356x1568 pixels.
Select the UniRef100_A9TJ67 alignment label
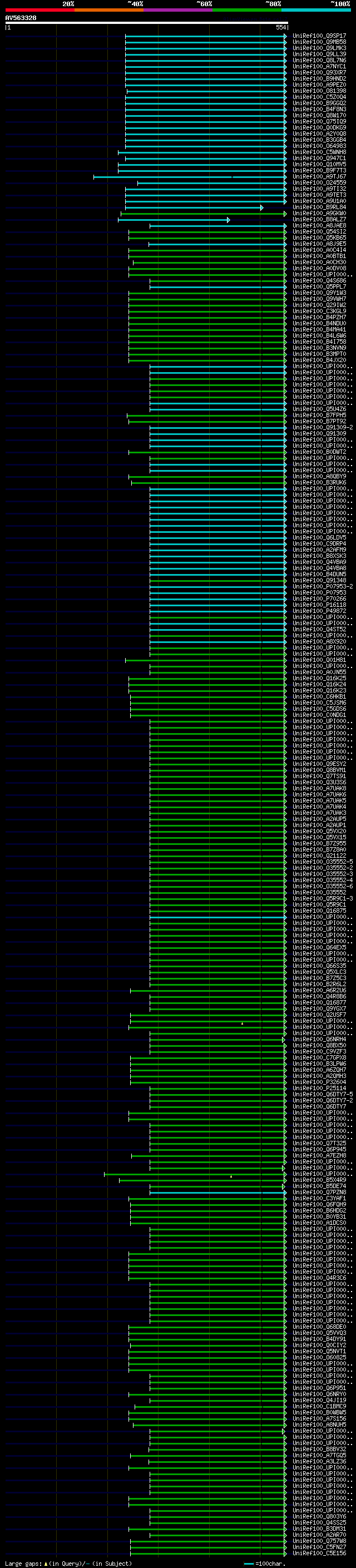click(319, 176)
